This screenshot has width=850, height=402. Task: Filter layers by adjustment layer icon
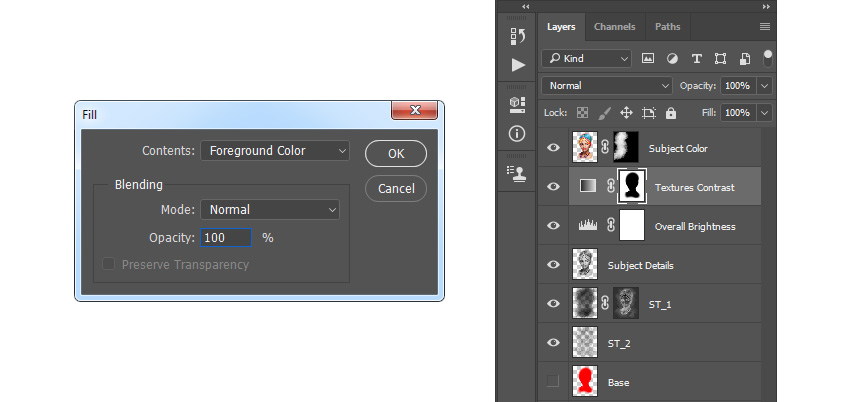point(672,59)
